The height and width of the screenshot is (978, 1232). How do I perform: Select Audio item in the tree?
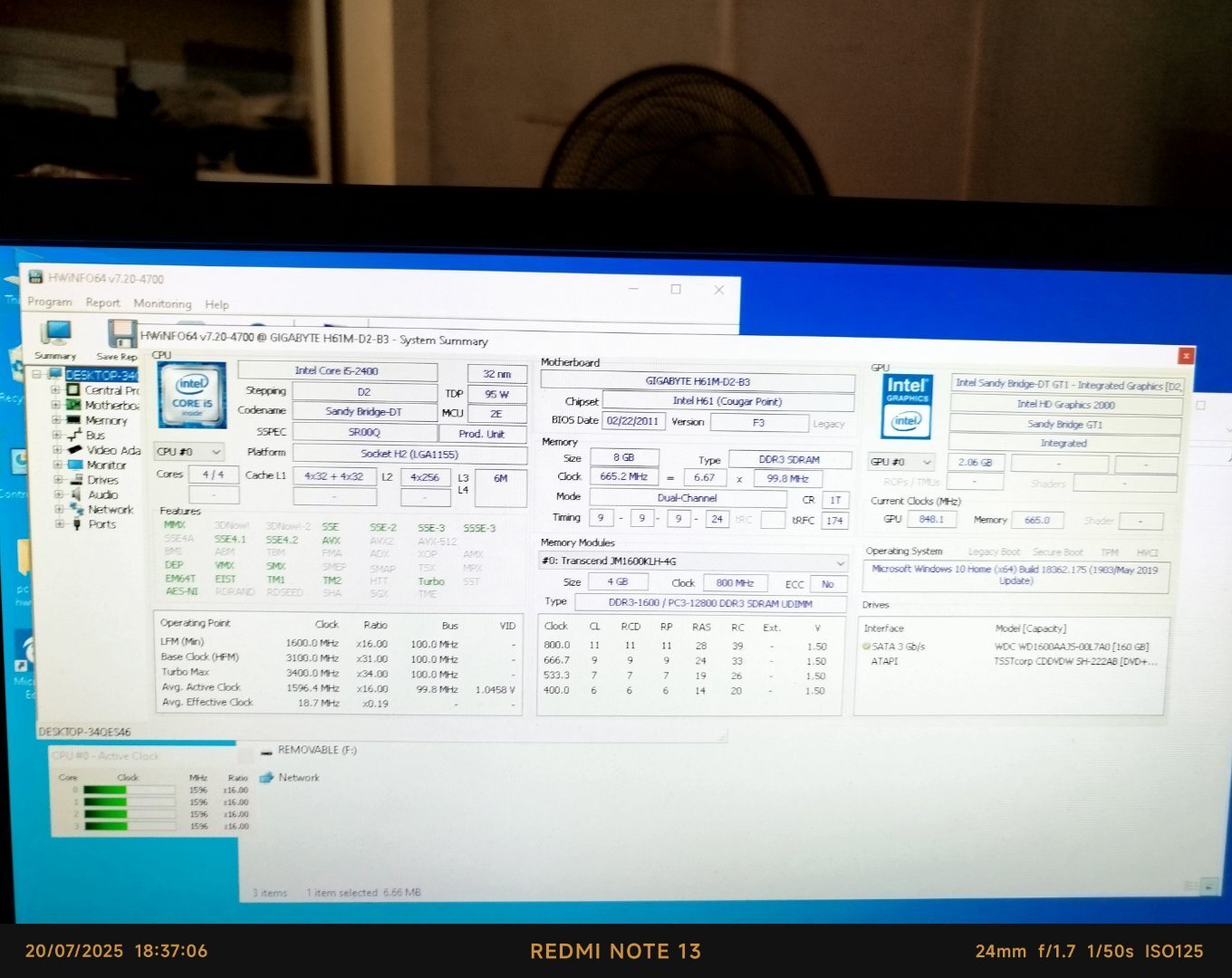[x=103, y=494]
